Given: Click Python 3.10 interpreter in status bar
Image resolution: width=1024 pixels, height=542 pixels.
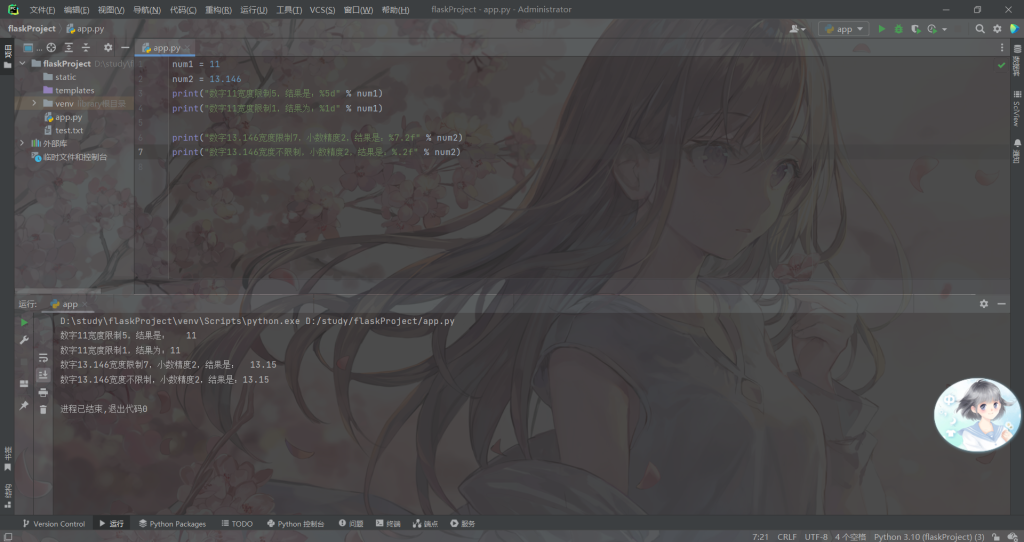Looking at the screenshot, I should [928, 536].
